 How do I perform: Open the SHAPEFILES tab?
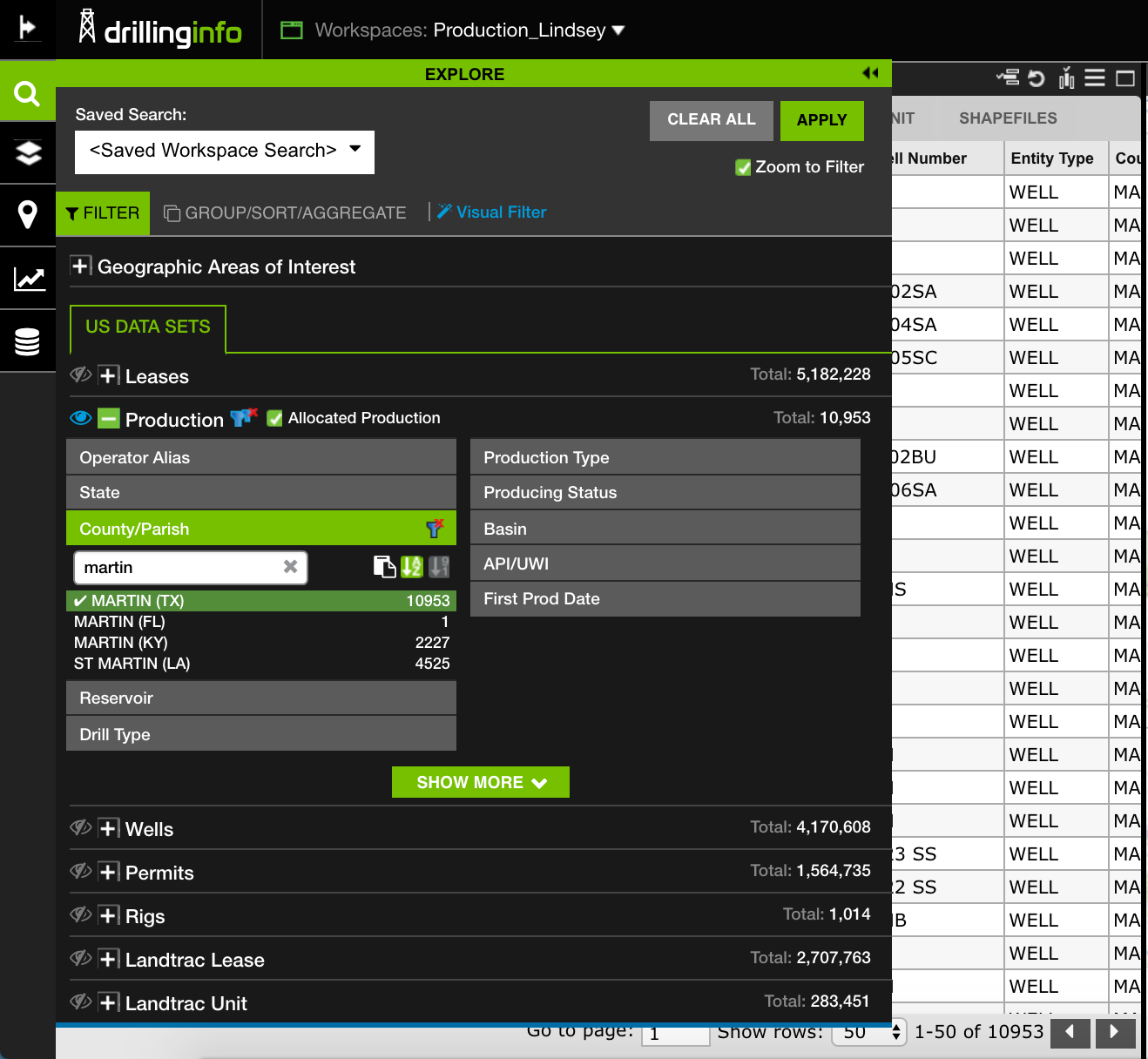pyautogui.click(x=1008, y=118)
